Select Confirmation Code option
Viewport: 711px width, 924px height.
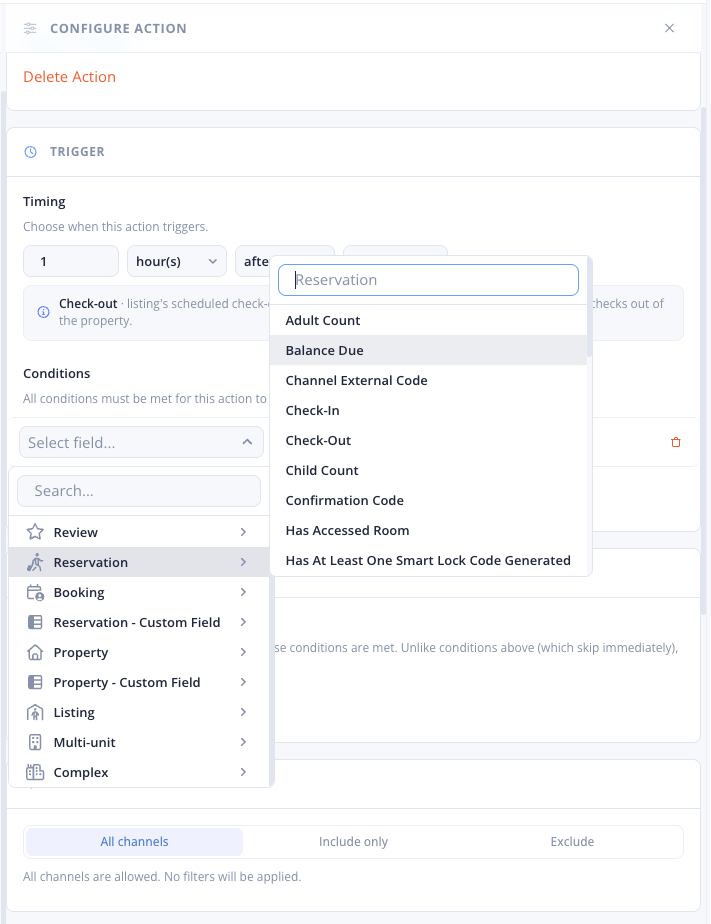428,501
